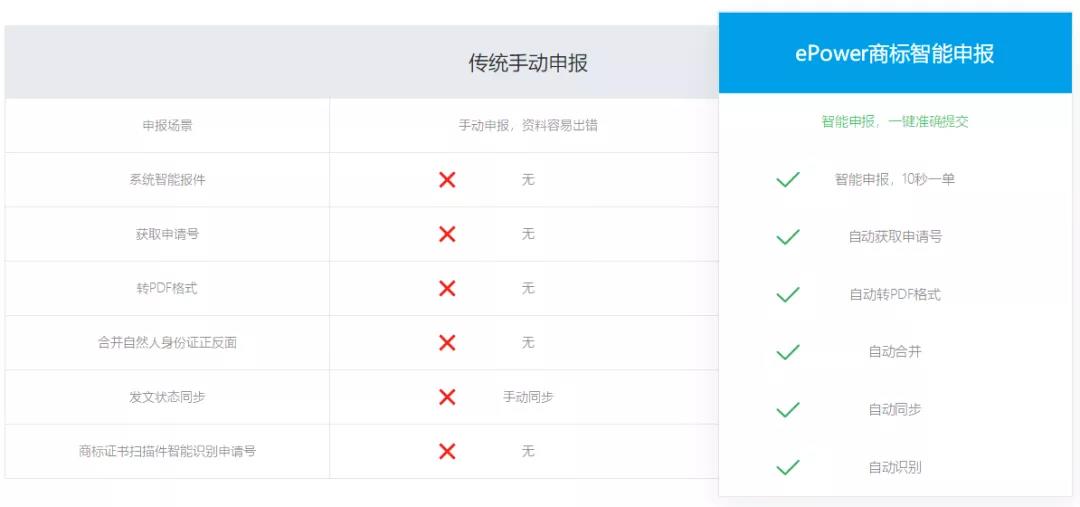Click the red X in 商标证书扫描件智能识别申请号 row
The image size is (1080, 507).
pos(447,451)
